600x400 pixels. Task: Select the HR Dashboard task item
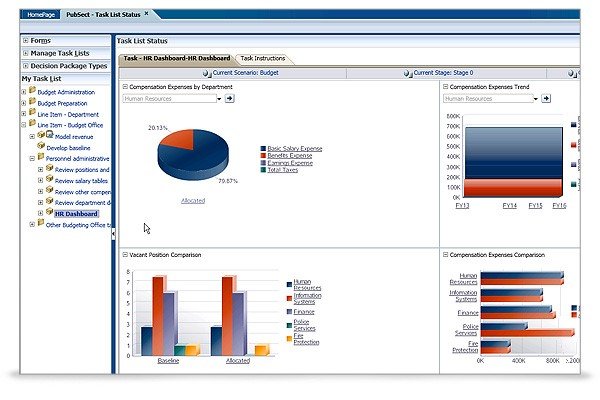point(76,214)
